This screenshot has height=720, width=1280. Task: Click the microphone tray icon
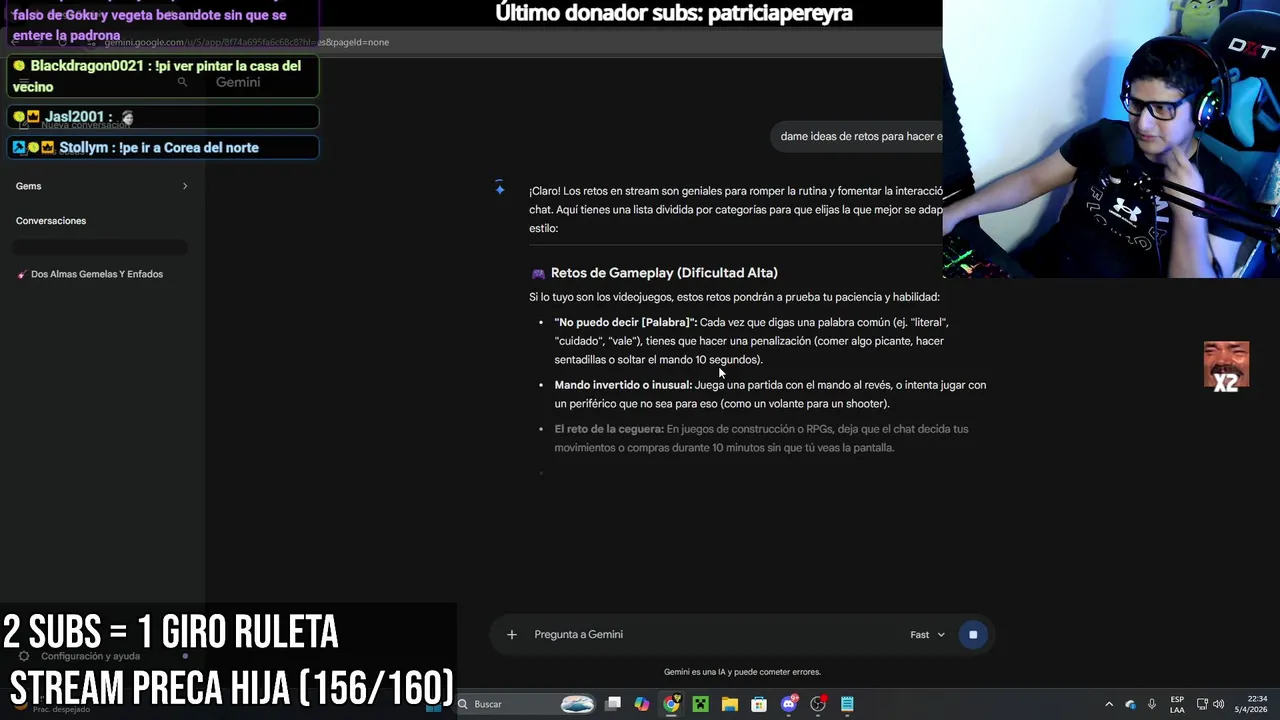pos(1152,704)
